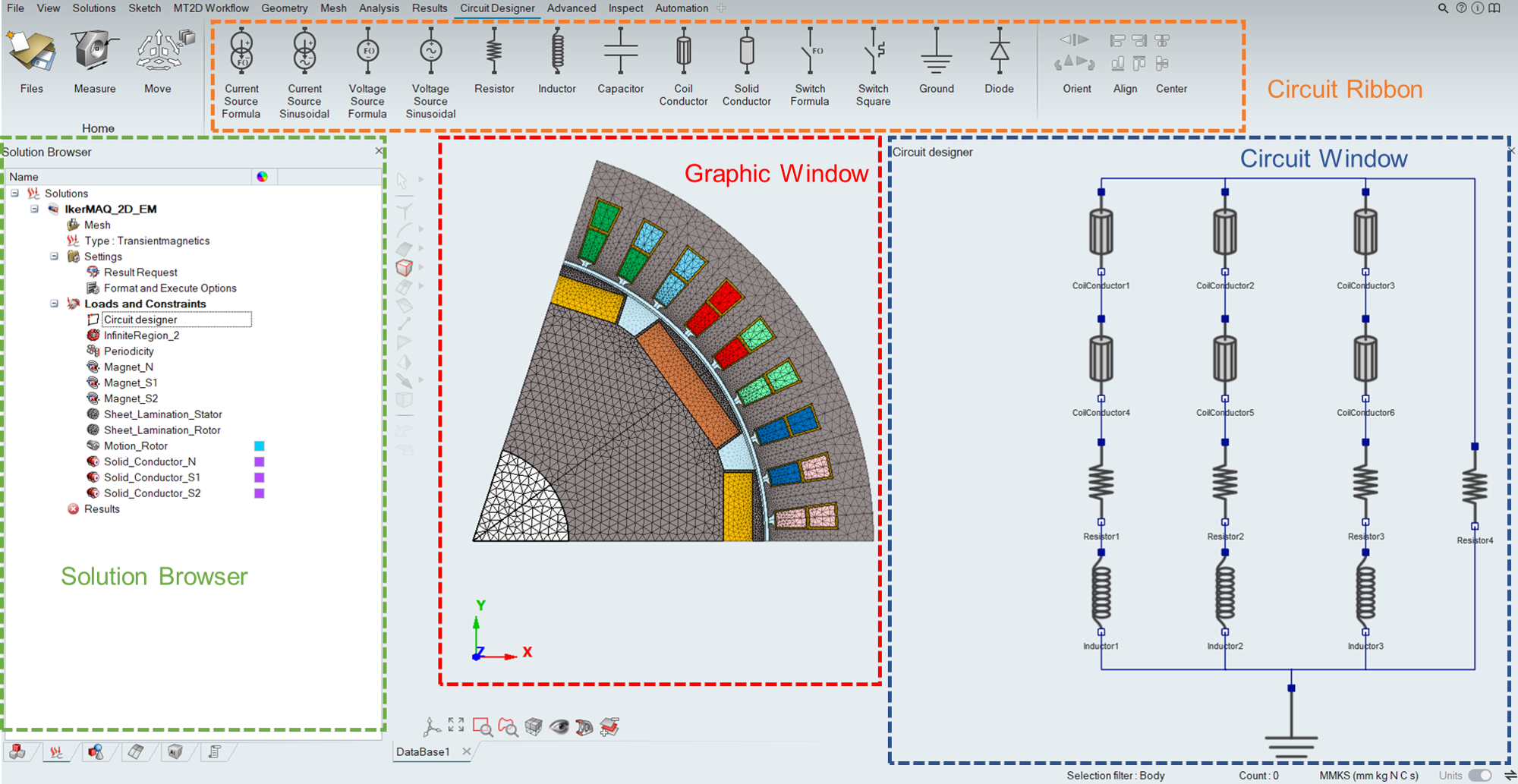Add an Inductor from the ribbon
This screenshot has height=784, width=1518.
coord(556,62)
